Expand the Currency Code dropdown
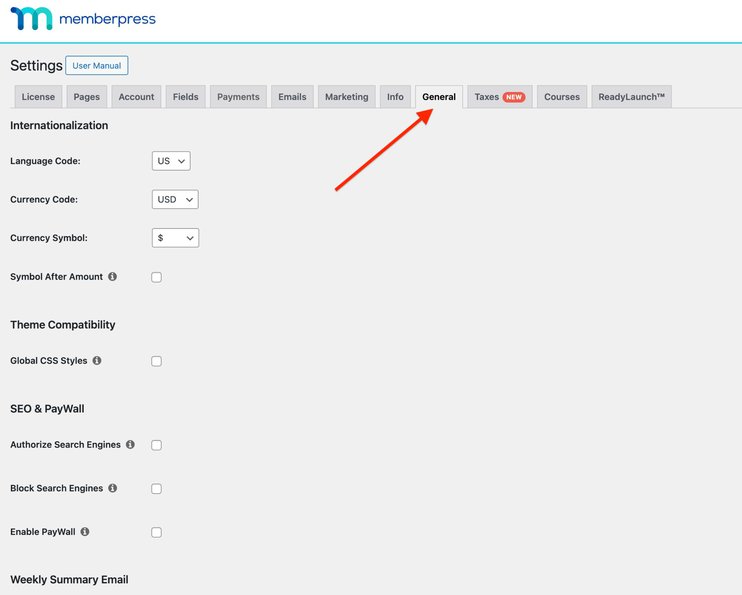Viewport: 742px width, 595px height. pyautogui.click(x=175, y=200)
